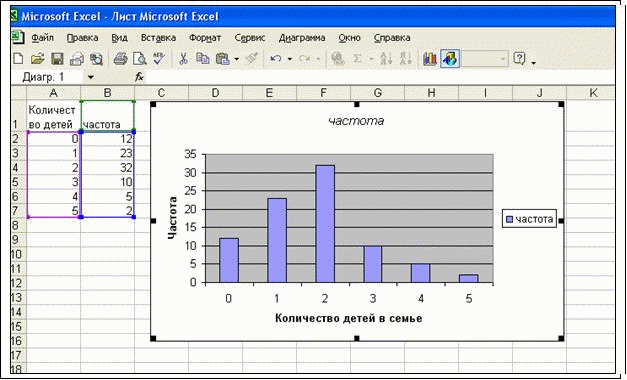This screenshot has height=380, width=627.
Task: Click the Sort Descending icon
Action: click(x=406, y=59)
